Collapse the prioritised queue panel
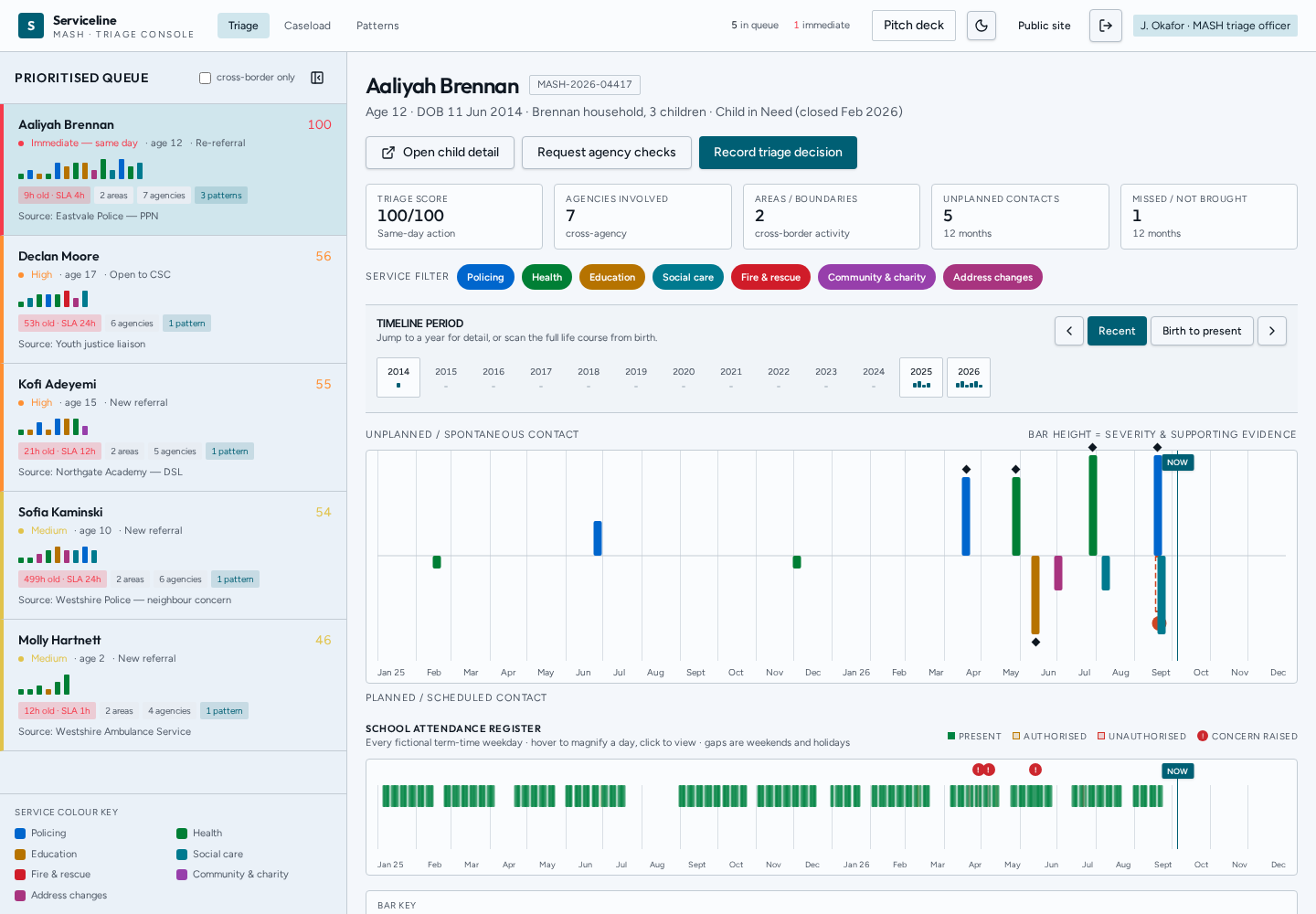Screen dimensions: 1316x914 pos(317,78)
